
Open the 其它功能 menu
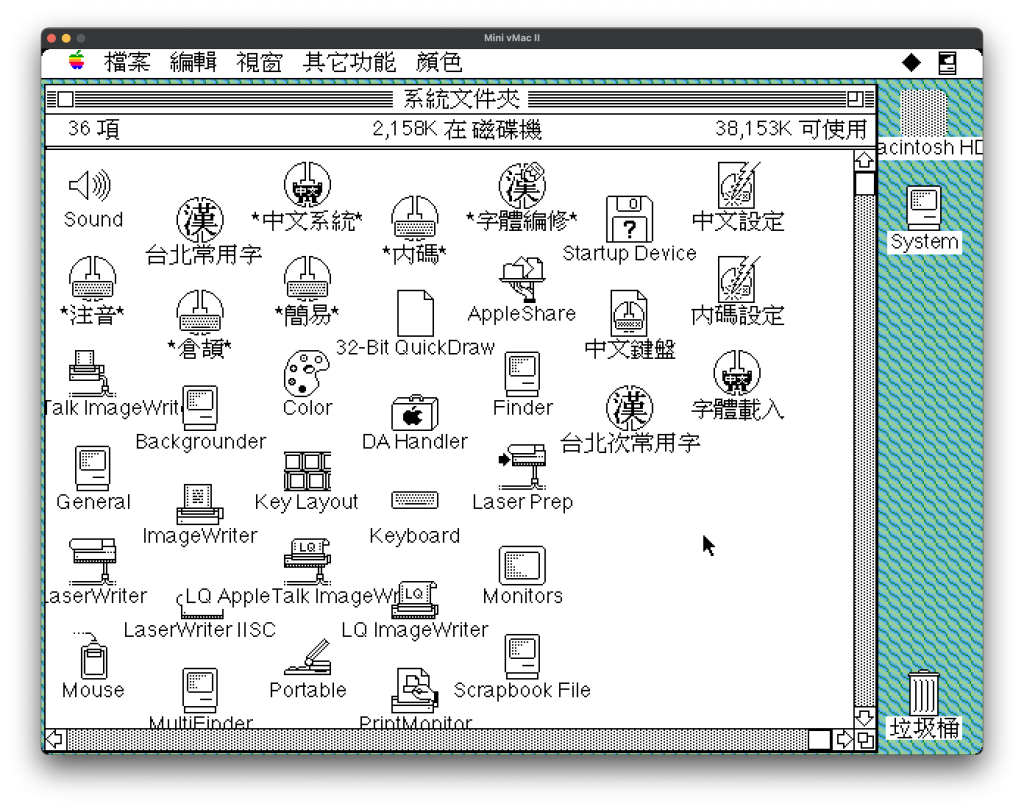coord(349,63)
